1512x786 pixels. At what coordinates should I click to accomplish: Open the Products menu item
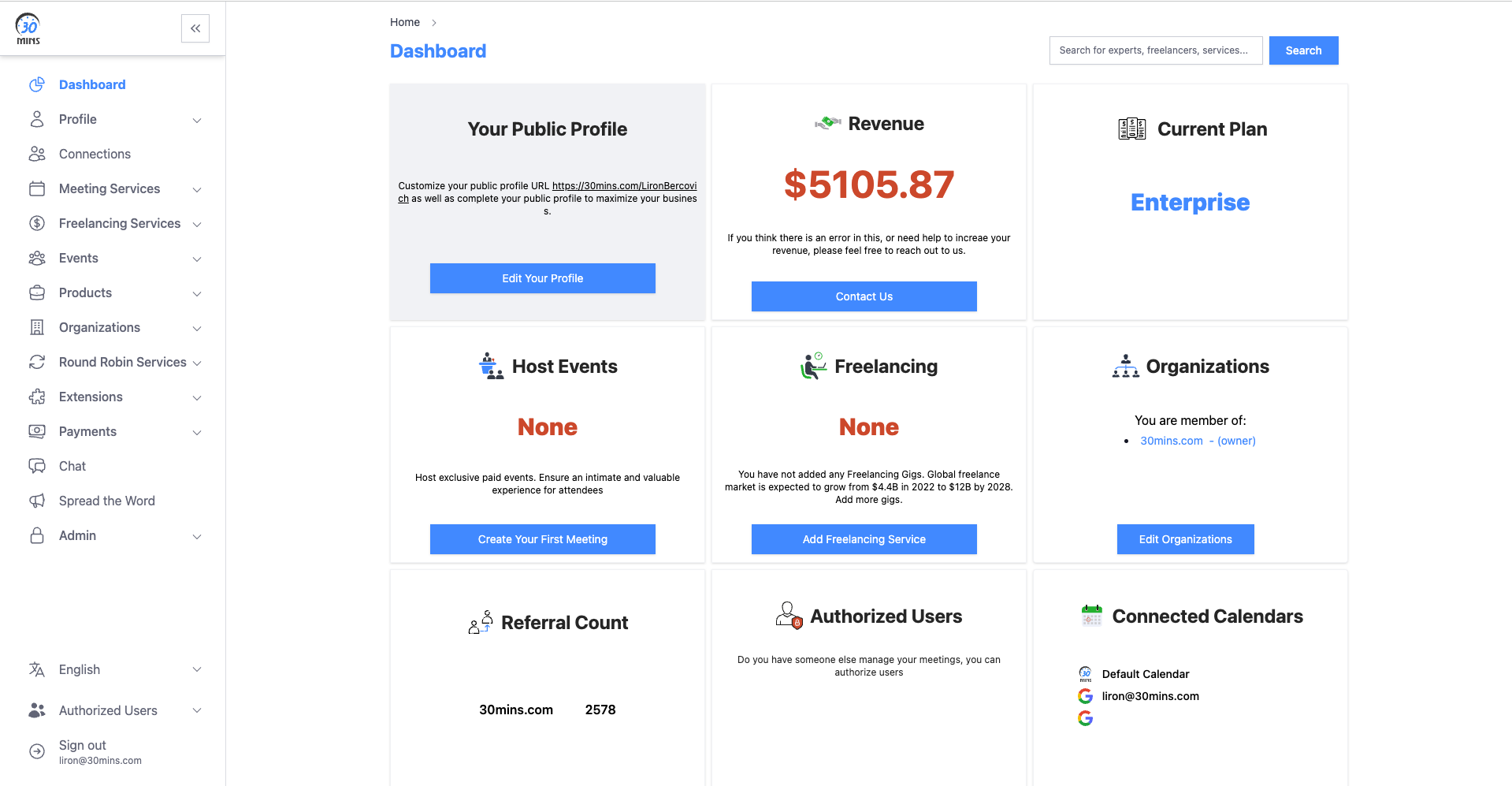(x=85, y=292)
